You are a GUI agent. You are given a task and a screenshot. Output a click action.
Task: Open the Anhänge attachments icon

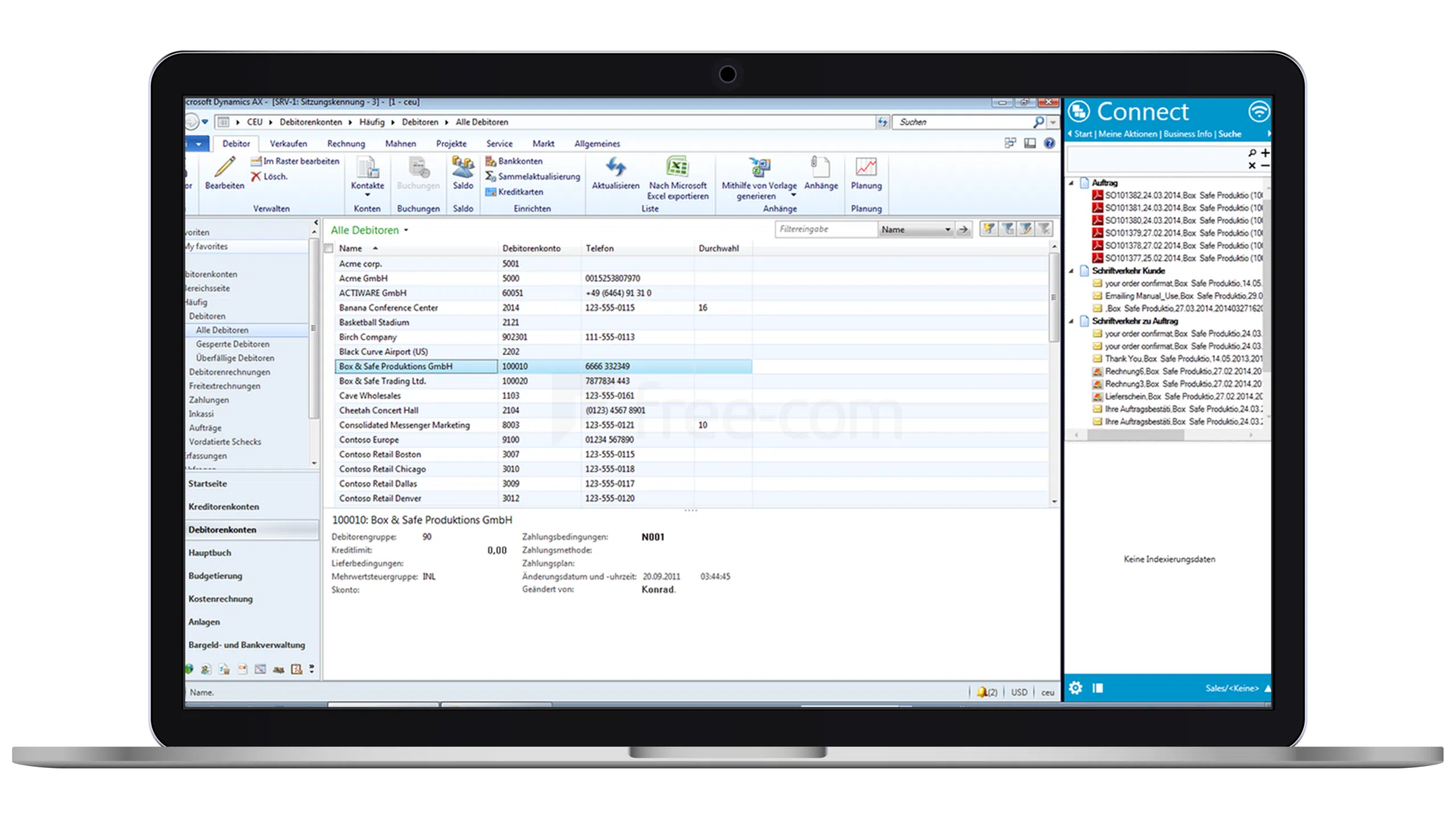[820, 167]
